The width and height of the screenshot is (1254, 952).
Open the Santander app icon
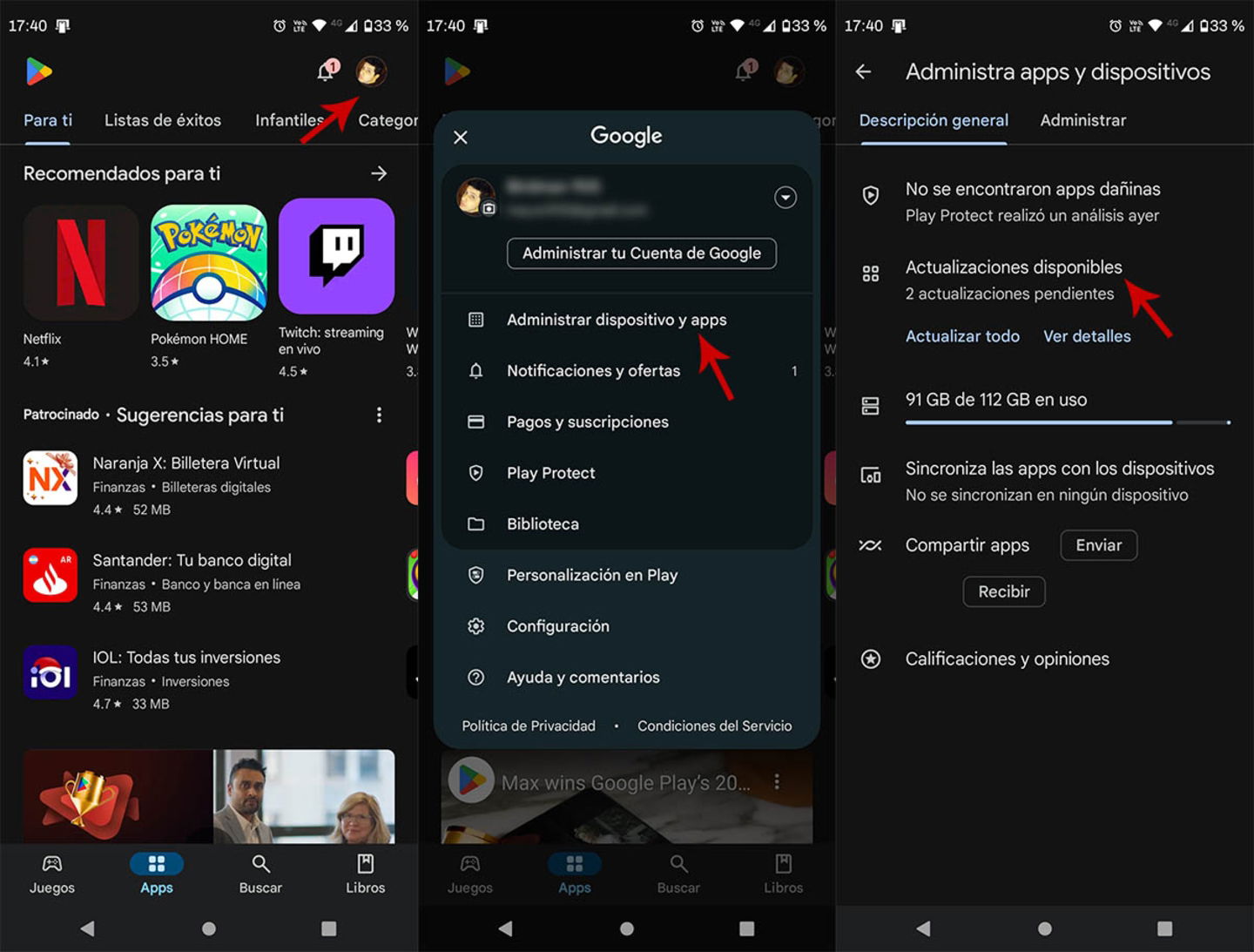[51, 575]
